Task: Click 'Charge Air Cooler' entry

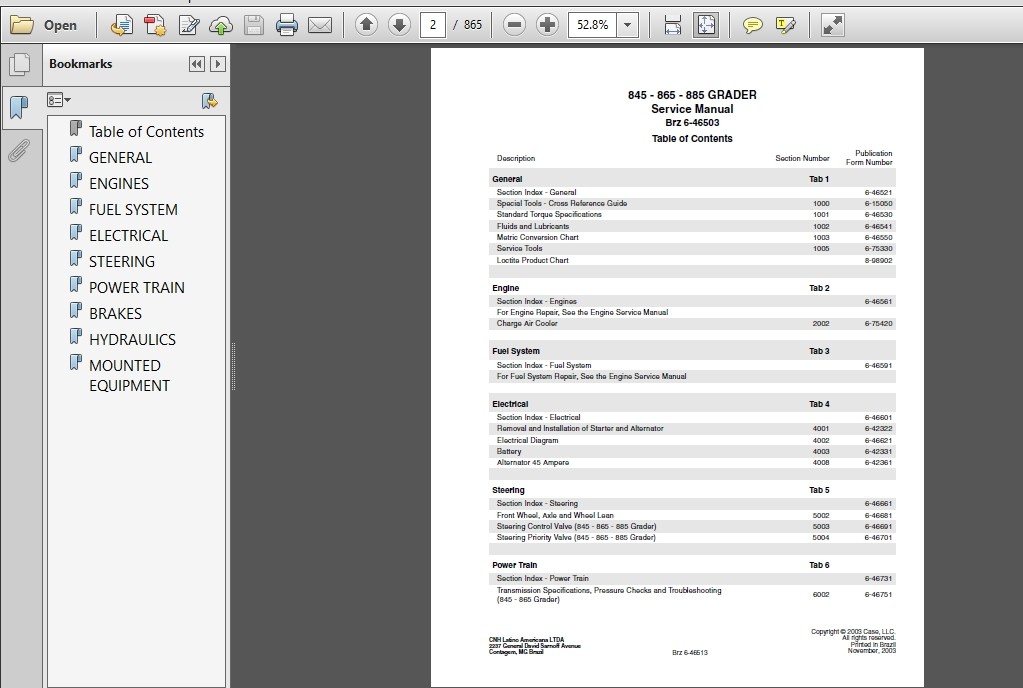Action: click(527, 323)
